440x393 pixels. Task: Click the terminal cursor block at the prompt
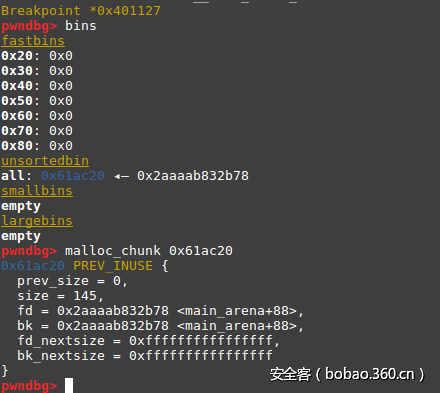[69, 385]
